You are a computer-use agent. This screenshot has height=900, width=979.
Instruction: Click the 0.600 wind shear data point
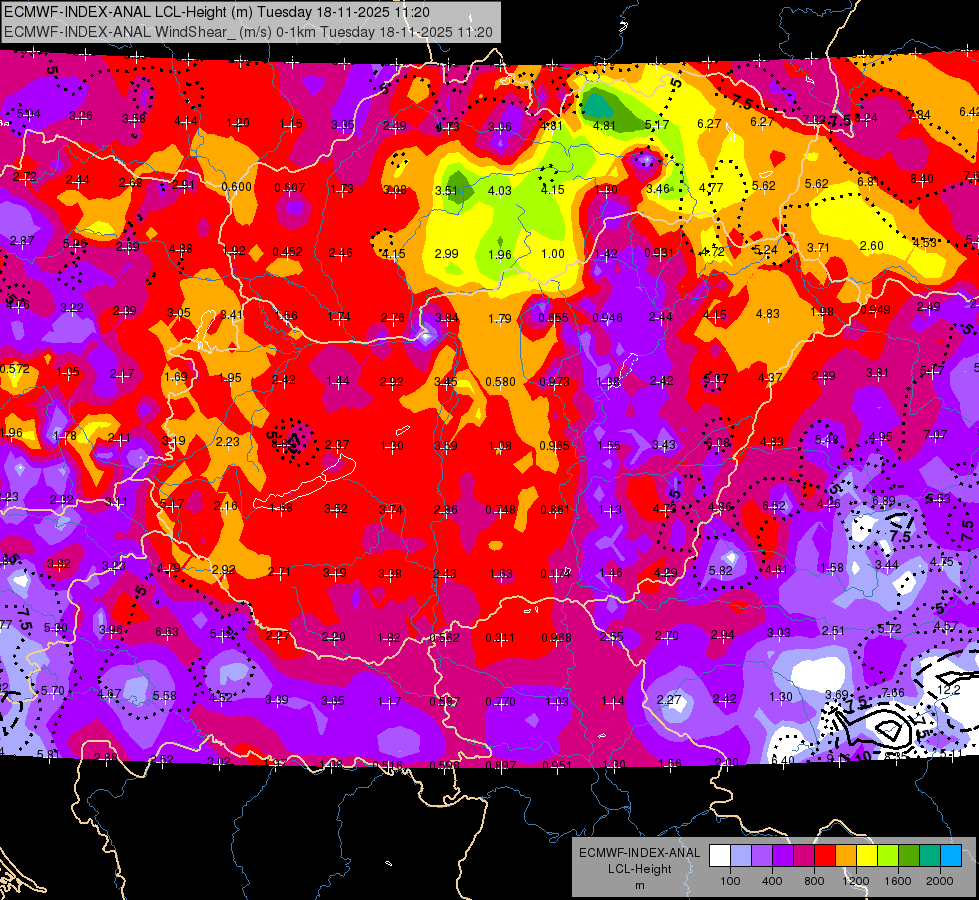pyautogui.click(x=237, y=187)
